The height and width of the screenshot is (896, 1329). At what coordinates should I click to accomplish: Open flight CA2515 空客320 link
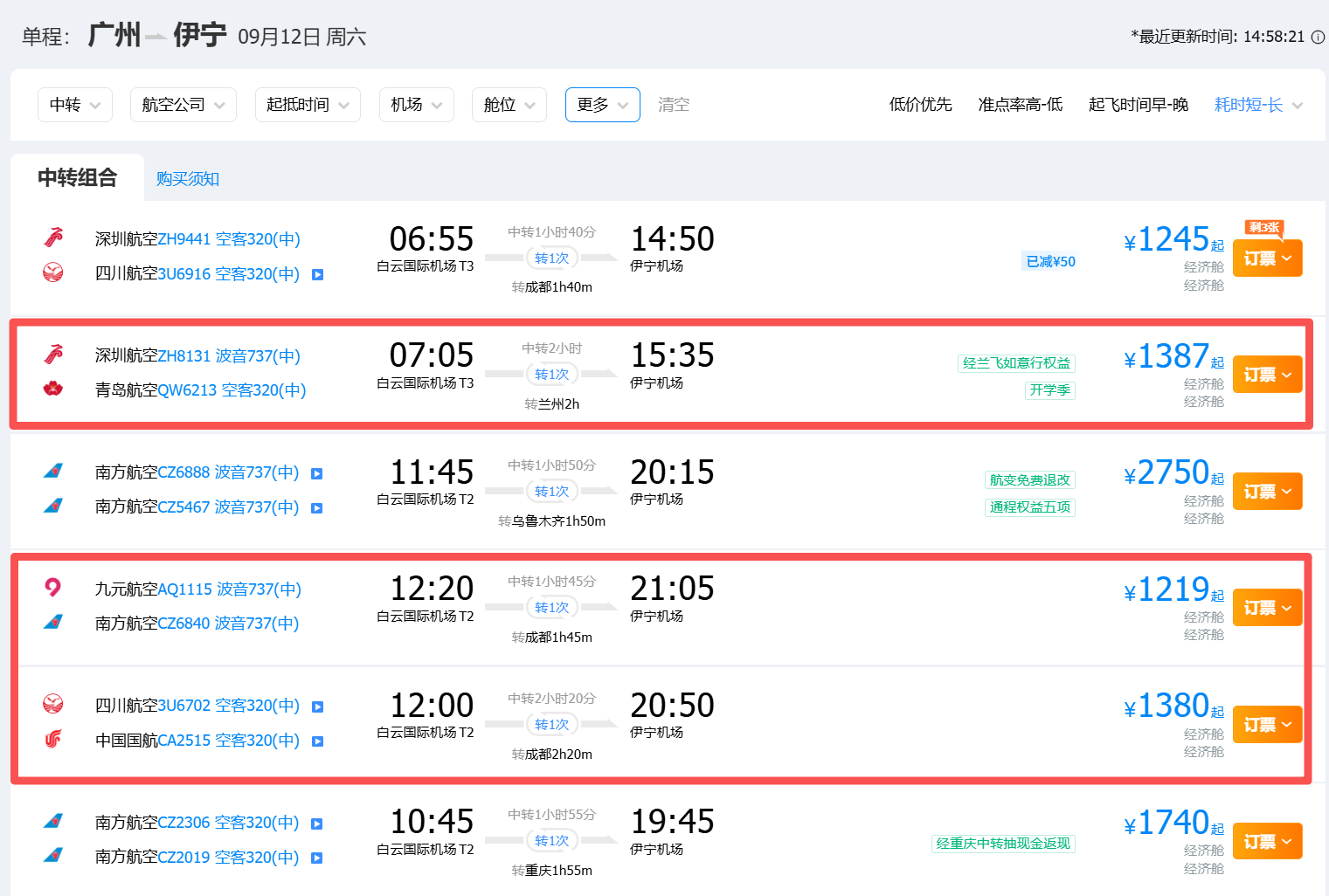tap(229, 741)
